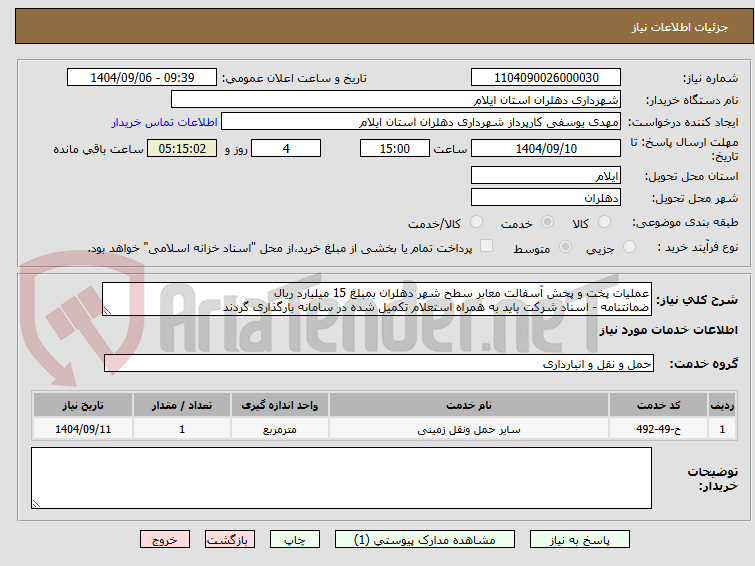
Task: Open مشاهده مدارک پیوستی (1) attachments
Action: [425, 540]
